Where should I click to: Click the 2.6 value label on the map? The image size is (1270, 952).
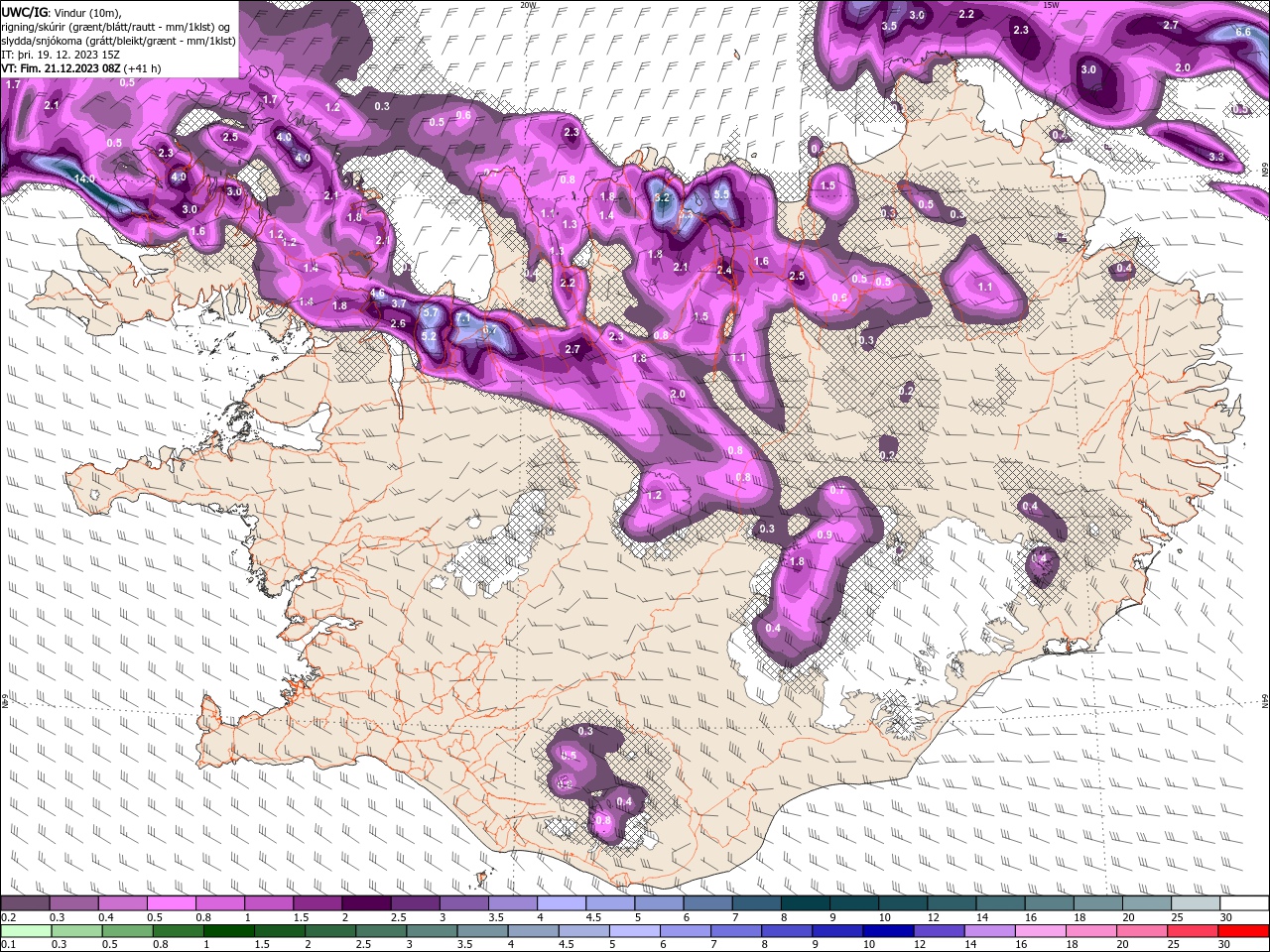tap(398, 323)
